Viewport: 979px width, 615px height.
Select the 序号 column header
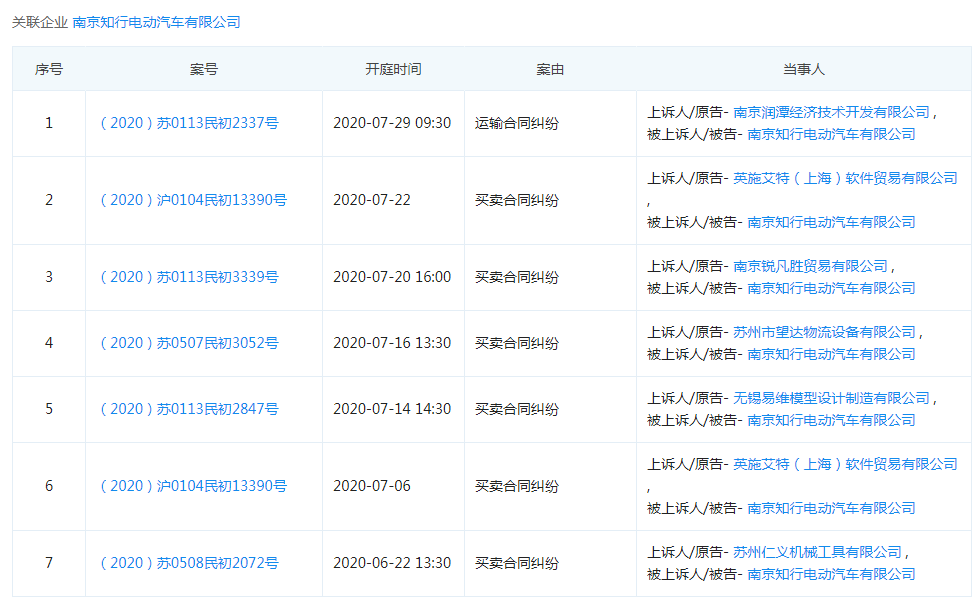click(x=49, y=69)
